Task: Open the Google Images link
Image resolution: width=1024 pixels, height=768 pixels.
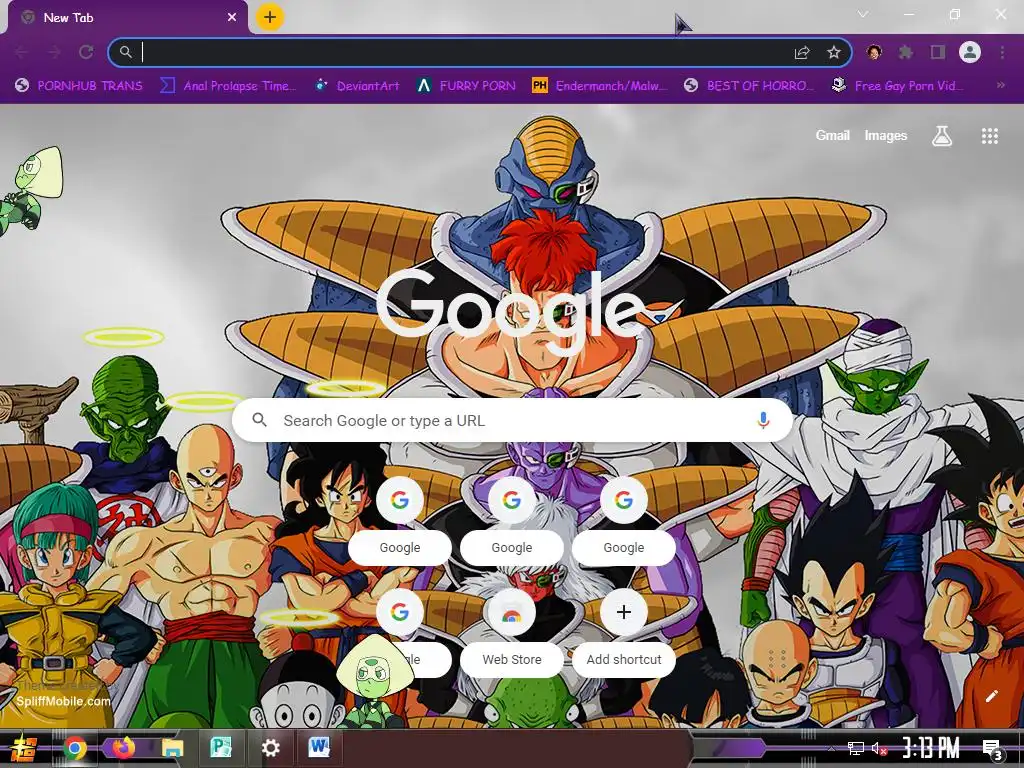Action: (x=886, y=135)
